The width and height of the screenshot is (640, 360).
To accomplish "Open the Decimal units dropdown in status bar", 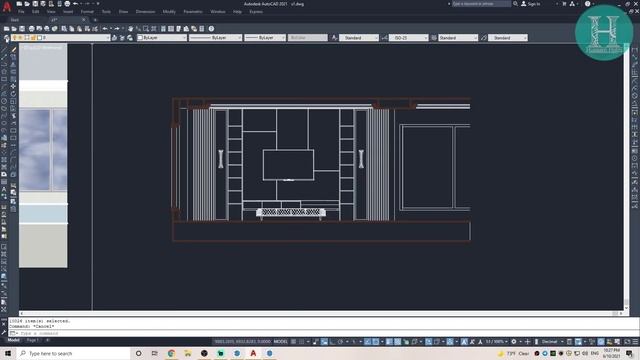I will click(x=551, y=342).
